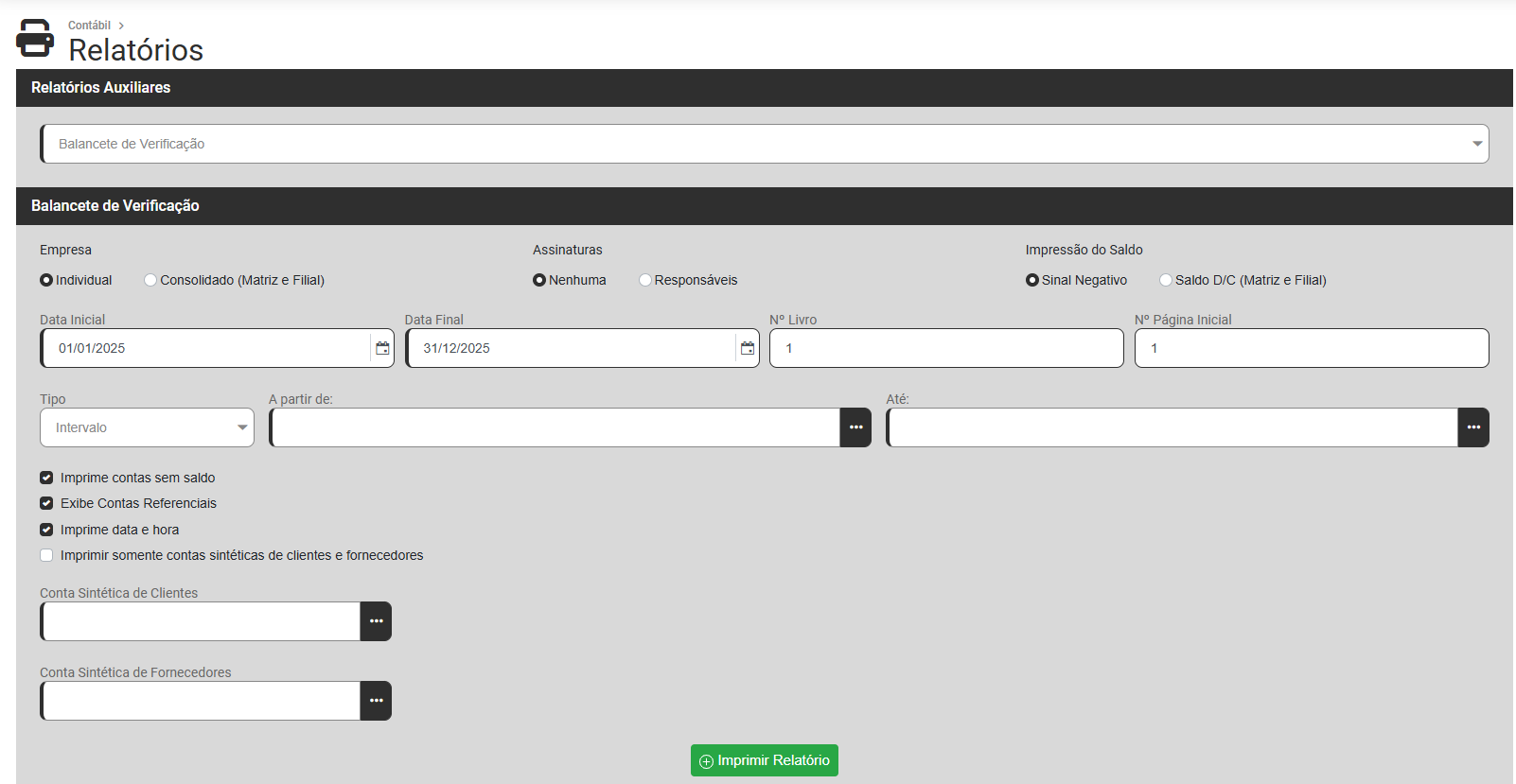
Task: Open lookup for Conta Sintética de Clientes
Action: tap(376, 621)
